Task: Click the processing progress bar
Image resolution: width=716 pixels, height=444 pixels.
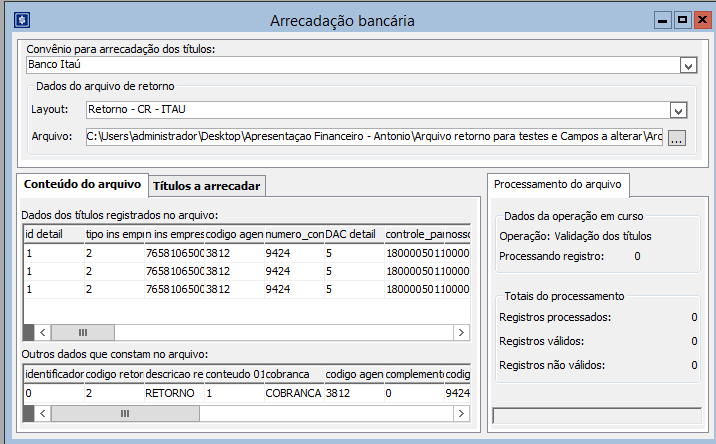Action: 597,416
